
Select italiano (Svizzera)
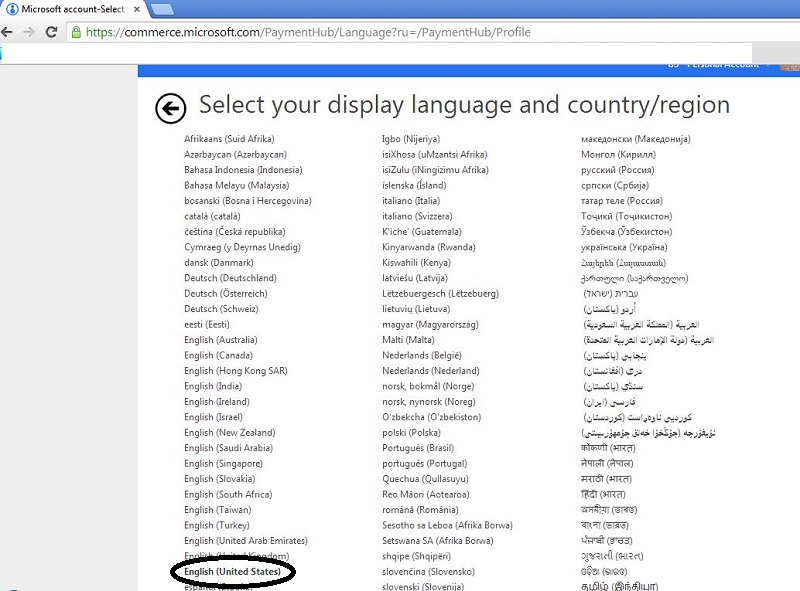(x=417, y=216)
